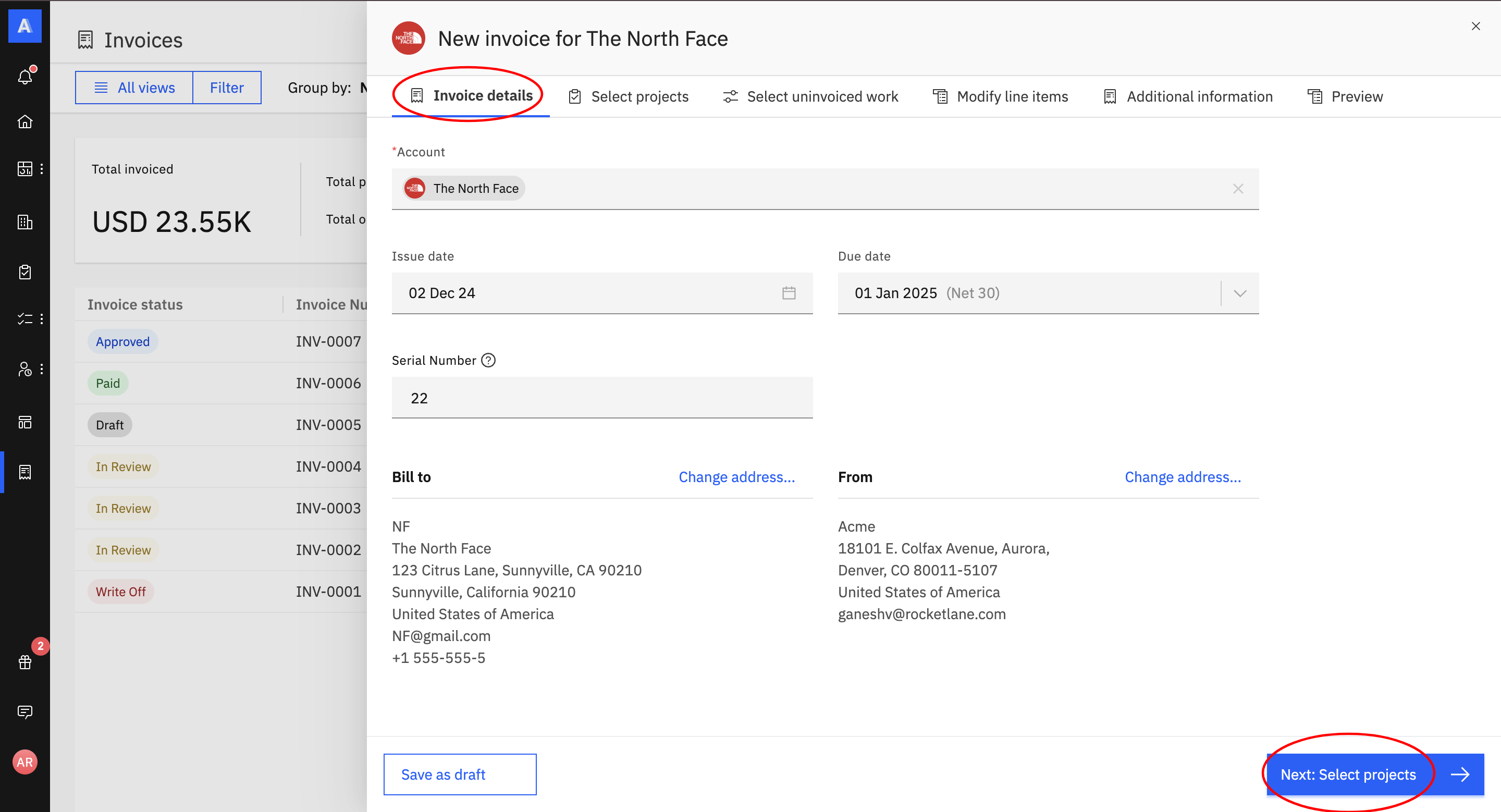Click Next: Select projects button
1501x812 pixels.
point(1374,774)
